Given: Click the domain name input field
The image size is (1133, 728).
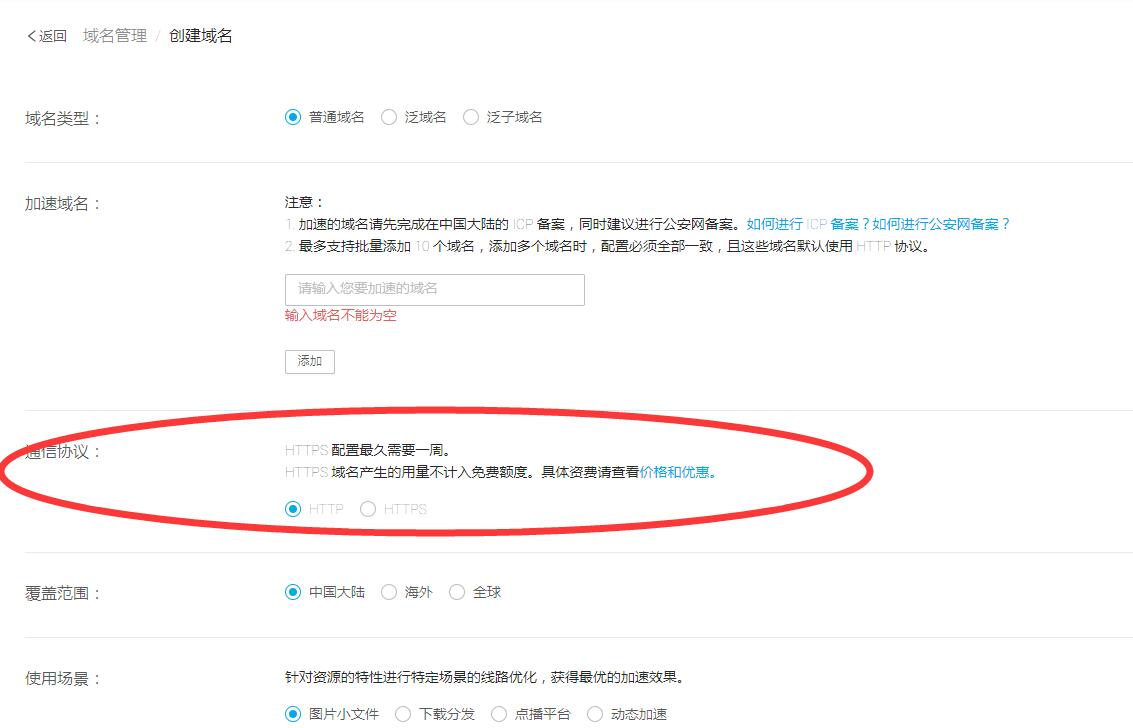Looking at the screenshot, I should point(434,289).
